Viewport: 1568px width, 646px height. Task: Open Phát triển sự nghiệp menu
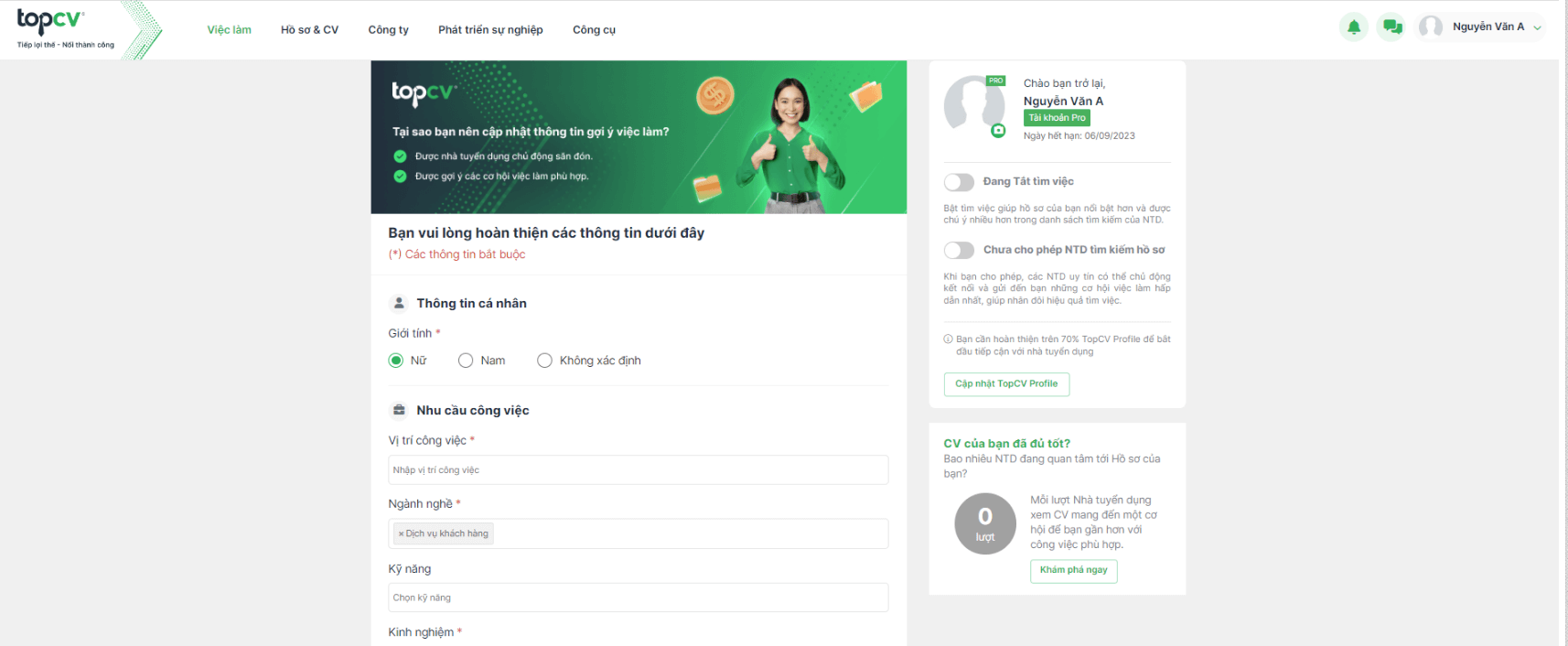490,29
